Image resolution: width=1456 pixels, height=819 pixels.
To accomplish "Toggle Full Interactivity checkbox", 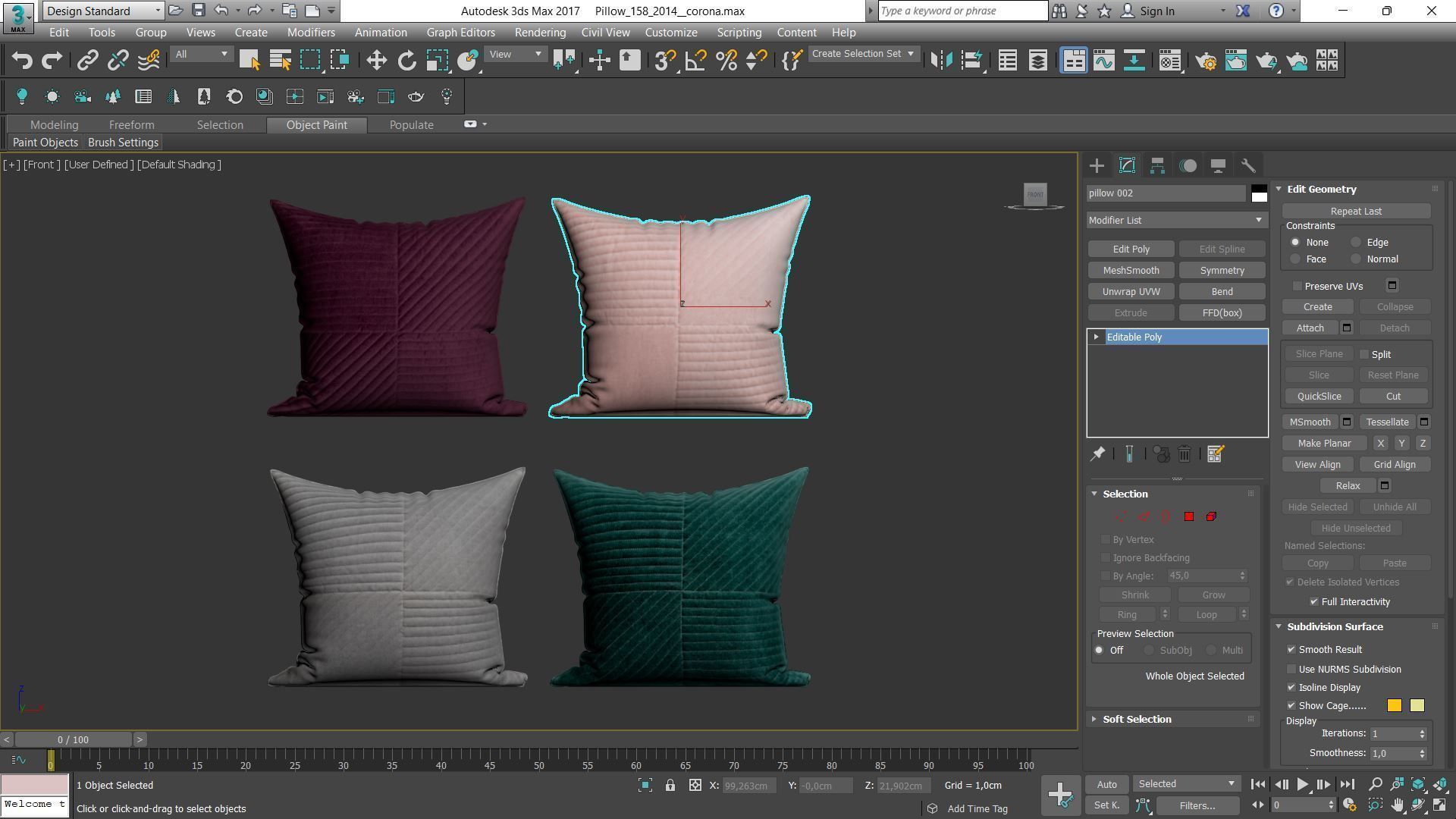I will (x=1314, y=601).
